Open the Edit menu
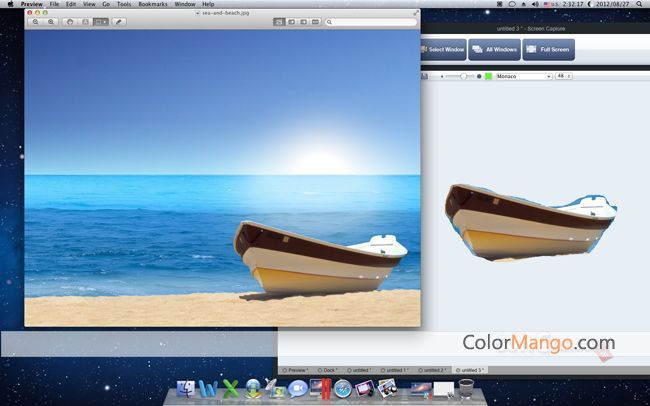The image size is (650, 406). click(x=71, y=4)
